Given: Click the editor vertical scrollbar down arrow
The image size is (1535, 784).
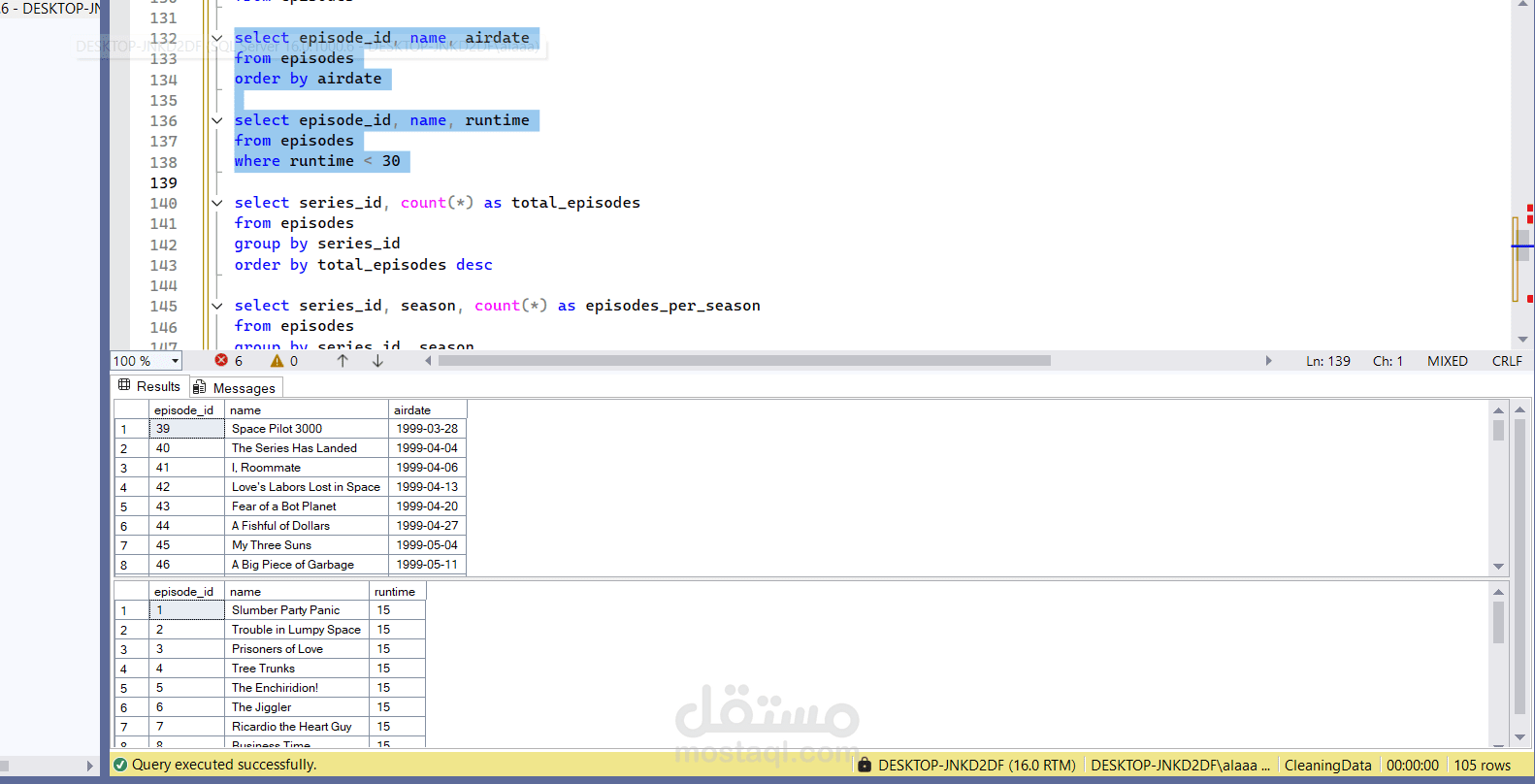Looking at the screenshot, I should click(1522, 339).
